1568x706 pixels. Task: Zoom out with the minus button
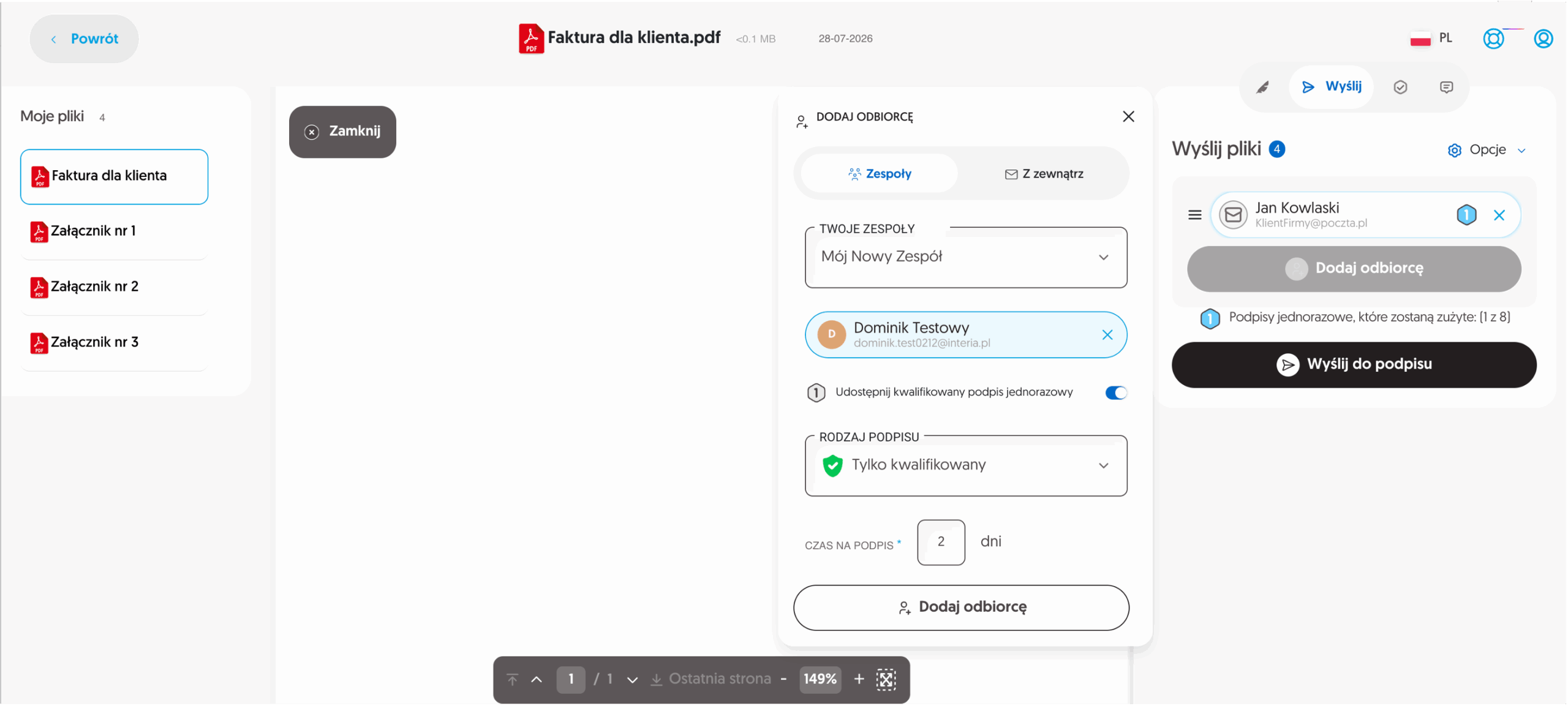coord(783,679)
